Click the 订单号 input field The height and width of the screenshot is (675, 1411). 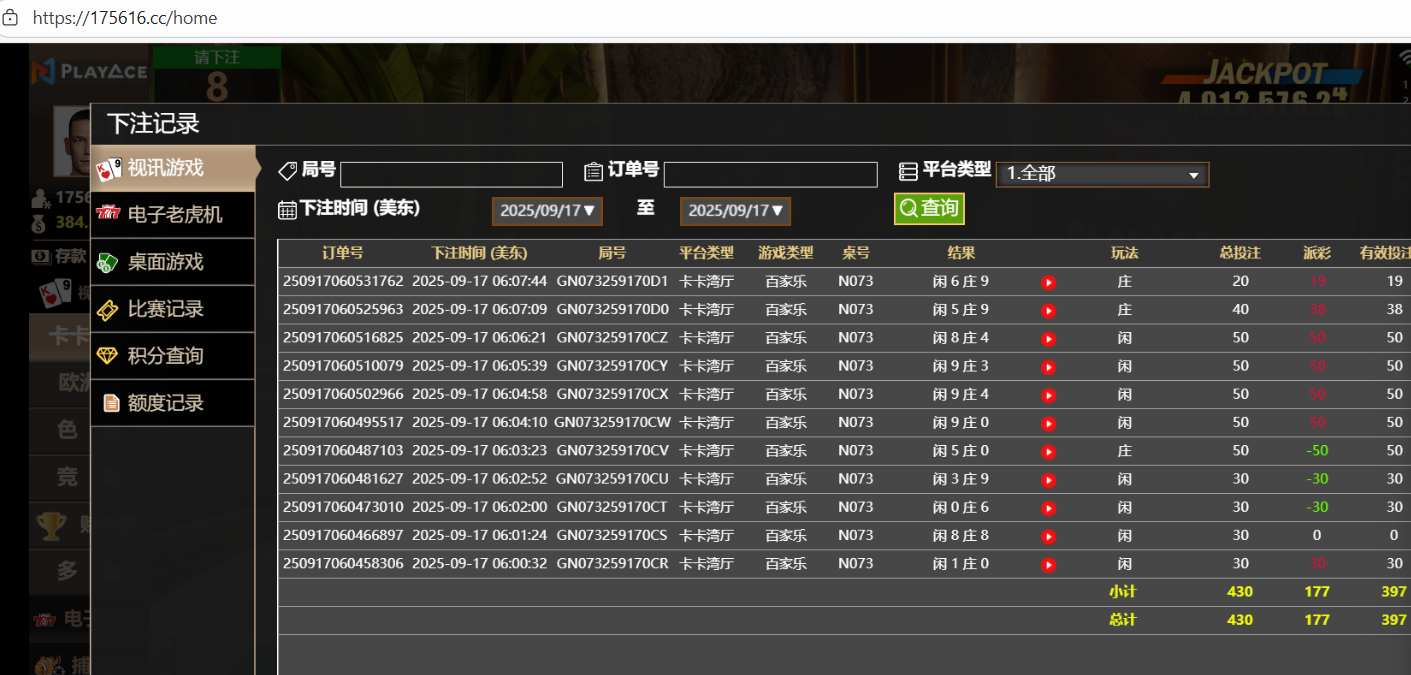point(770,175)
